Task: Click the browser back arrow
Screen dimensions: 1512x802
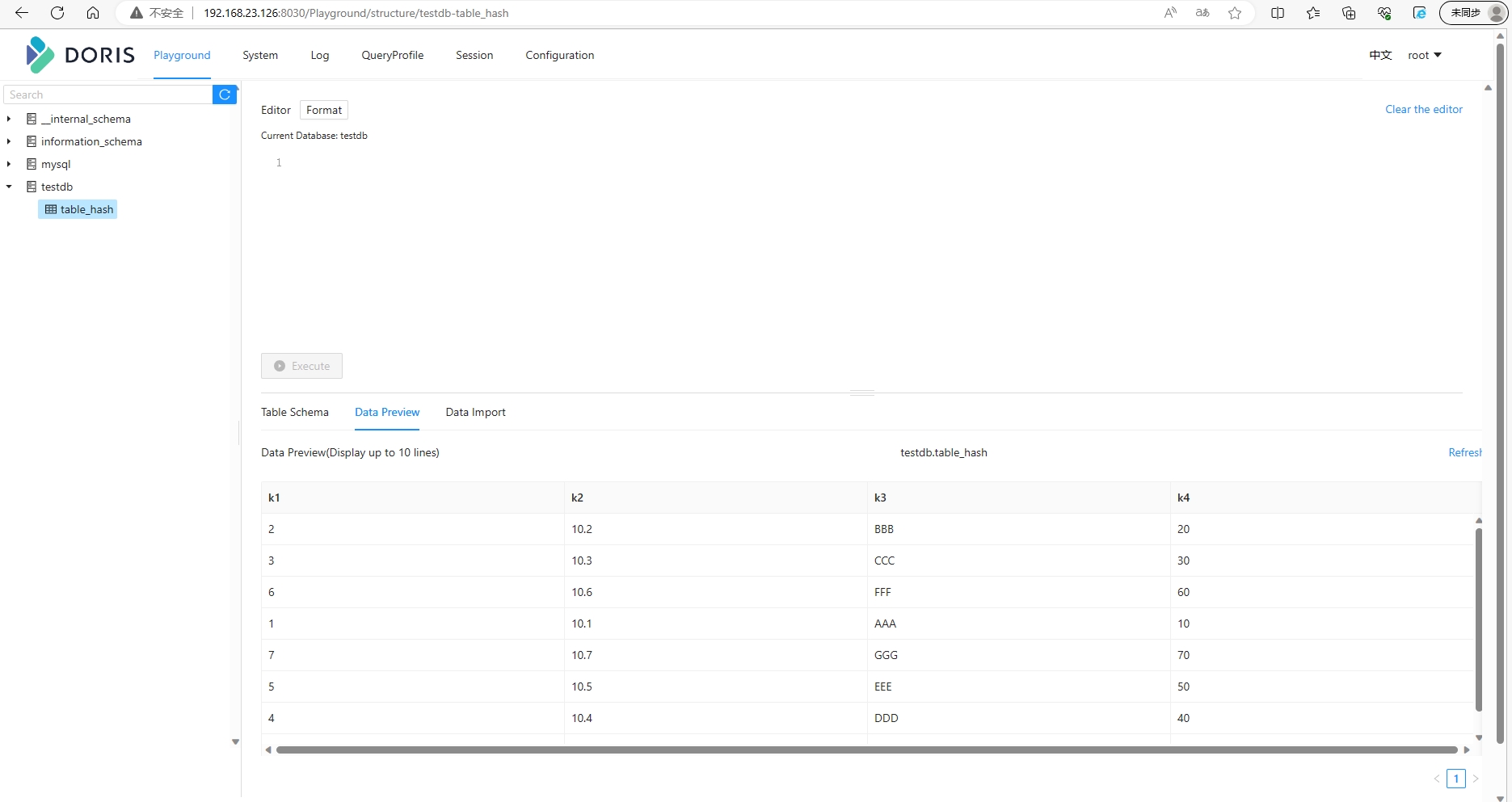Action: pos(22,13)
